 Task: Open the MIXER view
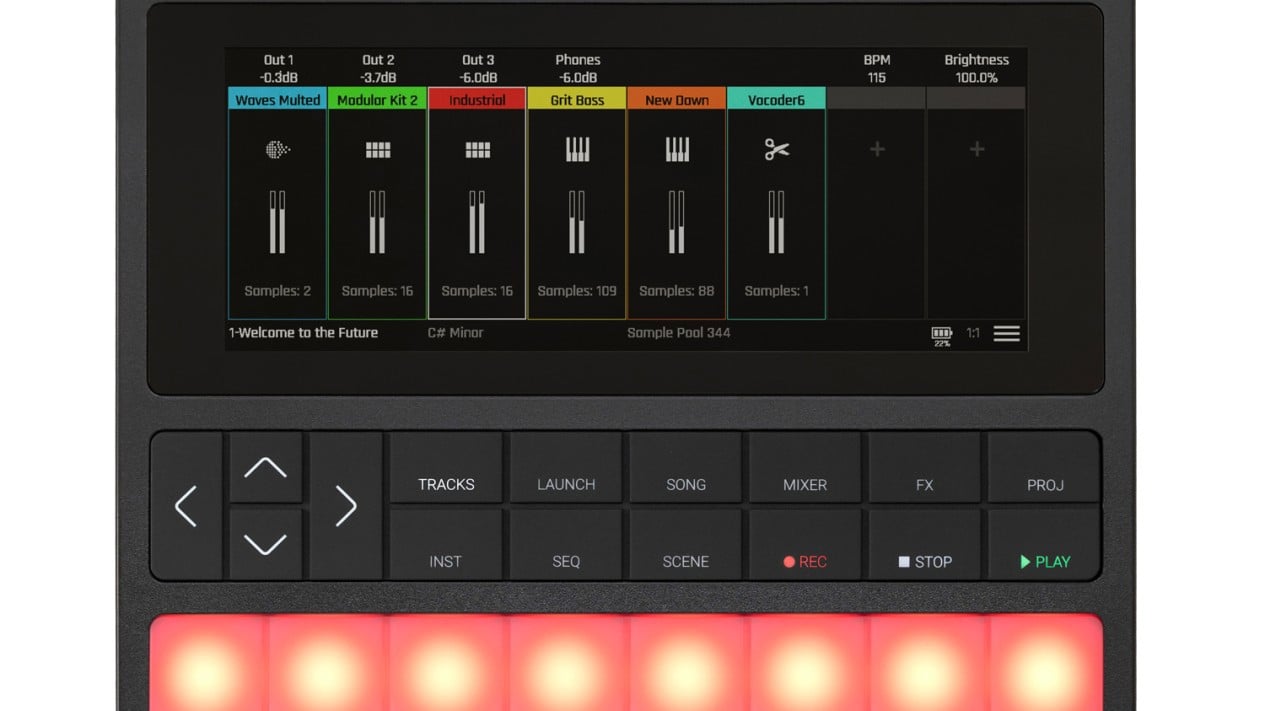(805, 468)
